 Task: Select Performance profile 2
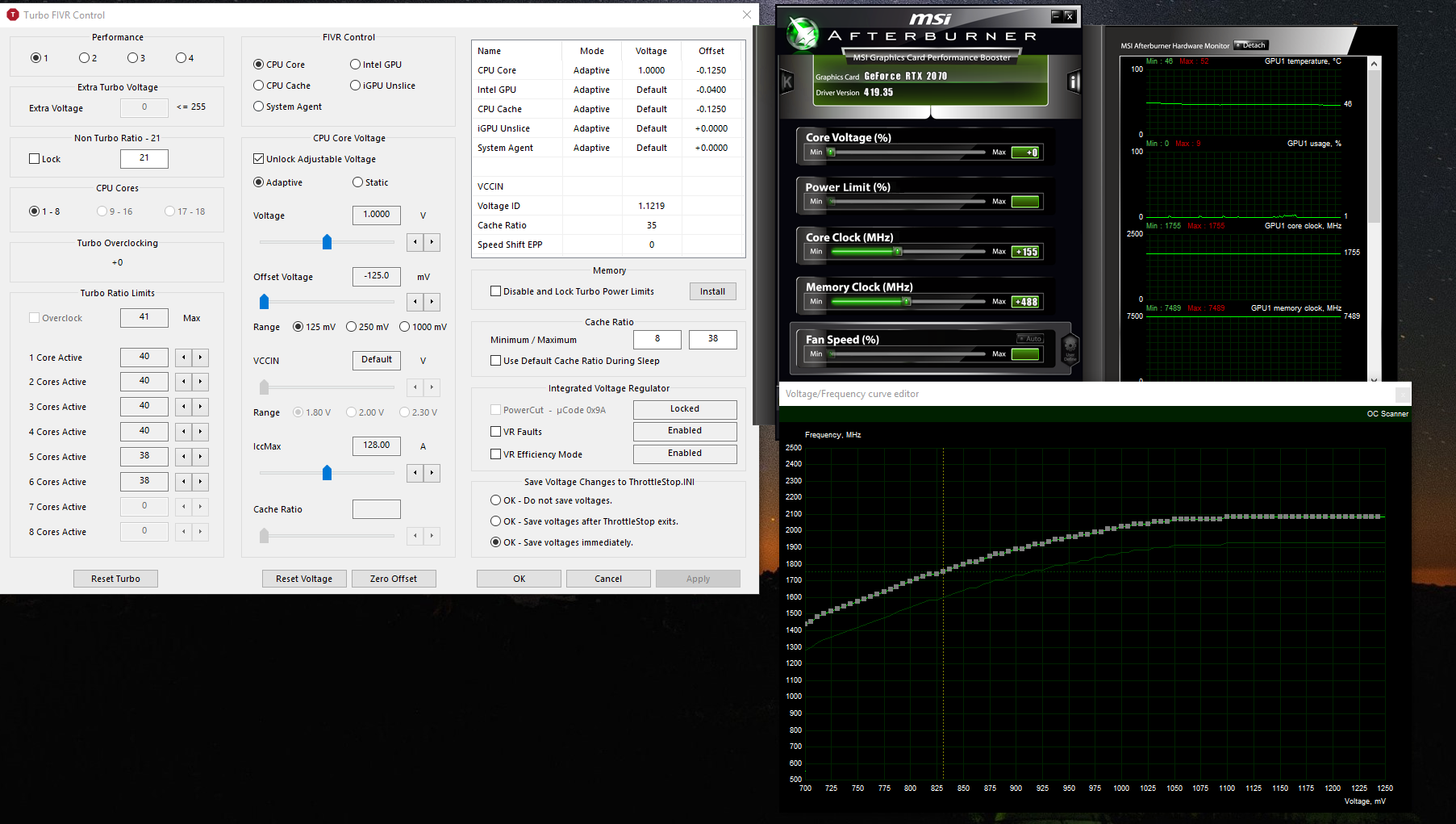pos(88,58)
